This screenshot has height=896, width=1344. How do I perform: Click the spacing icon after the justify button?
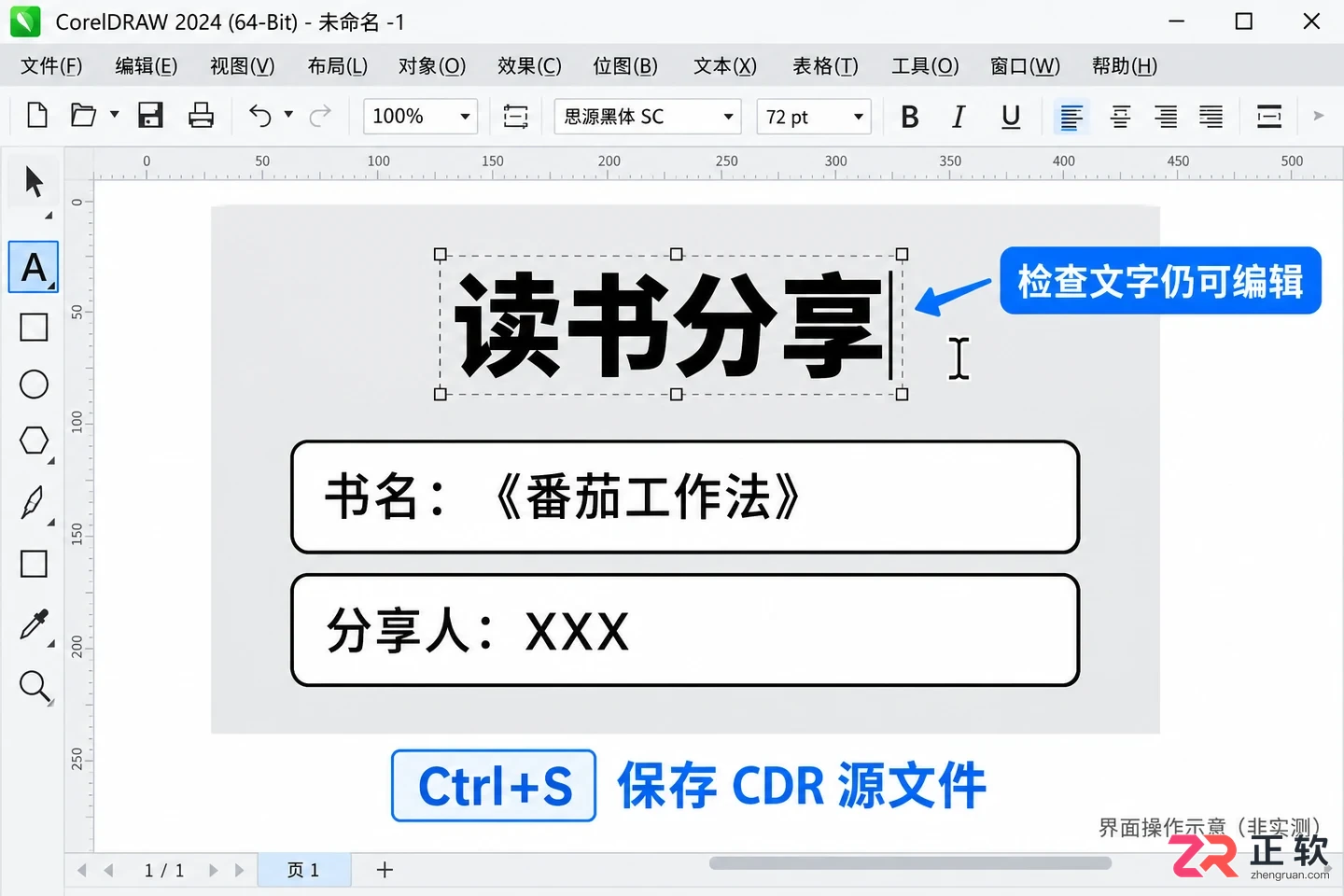[1269, 117]
